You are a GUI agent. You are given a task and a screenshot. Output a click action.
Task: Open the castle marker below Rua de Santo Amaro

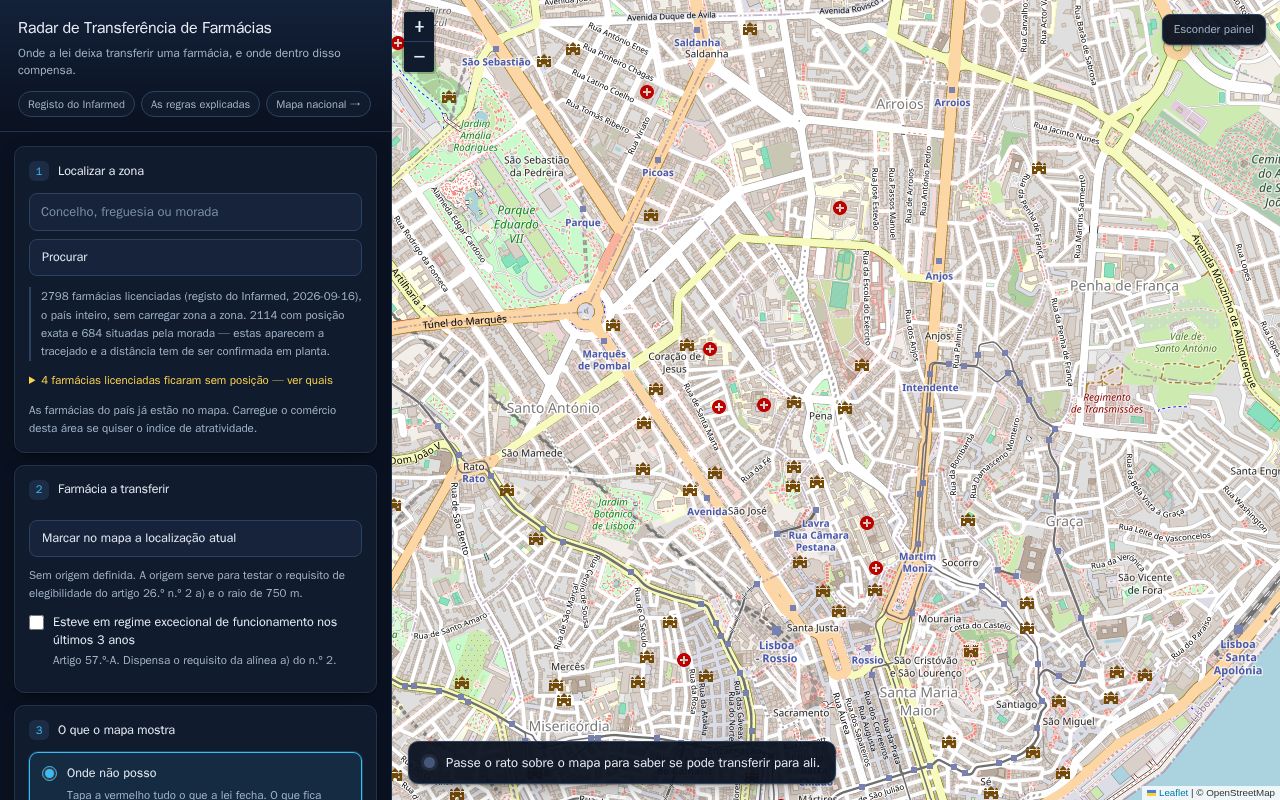[462, 683]
